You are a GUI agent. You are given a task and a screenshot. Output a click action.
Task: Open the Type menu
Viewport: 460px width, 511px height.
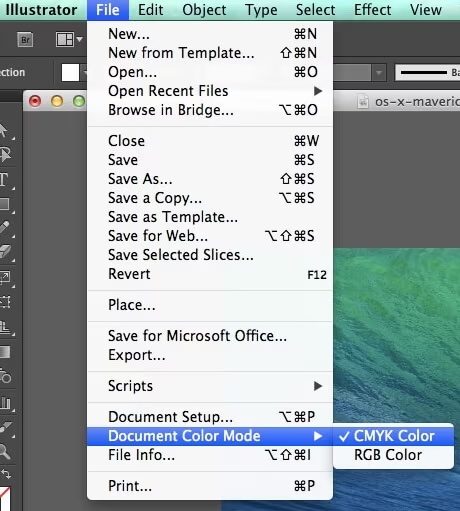tap(261, 10)
